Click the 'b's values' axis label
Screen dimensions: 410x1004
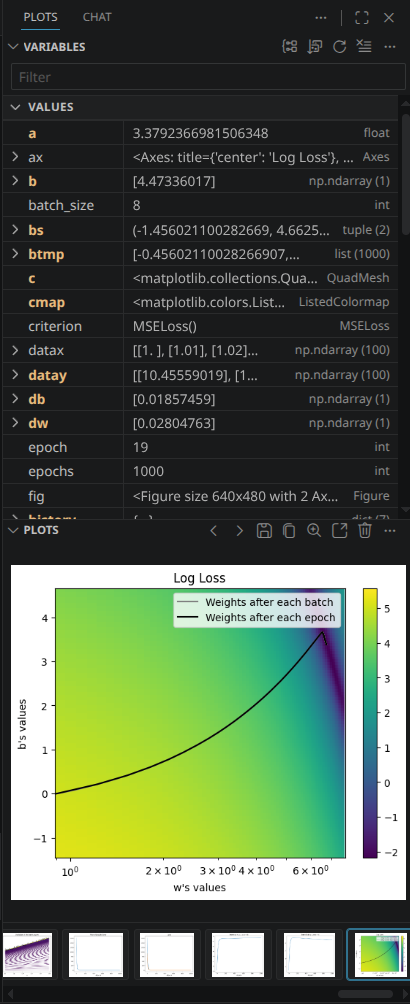point(22,722)
